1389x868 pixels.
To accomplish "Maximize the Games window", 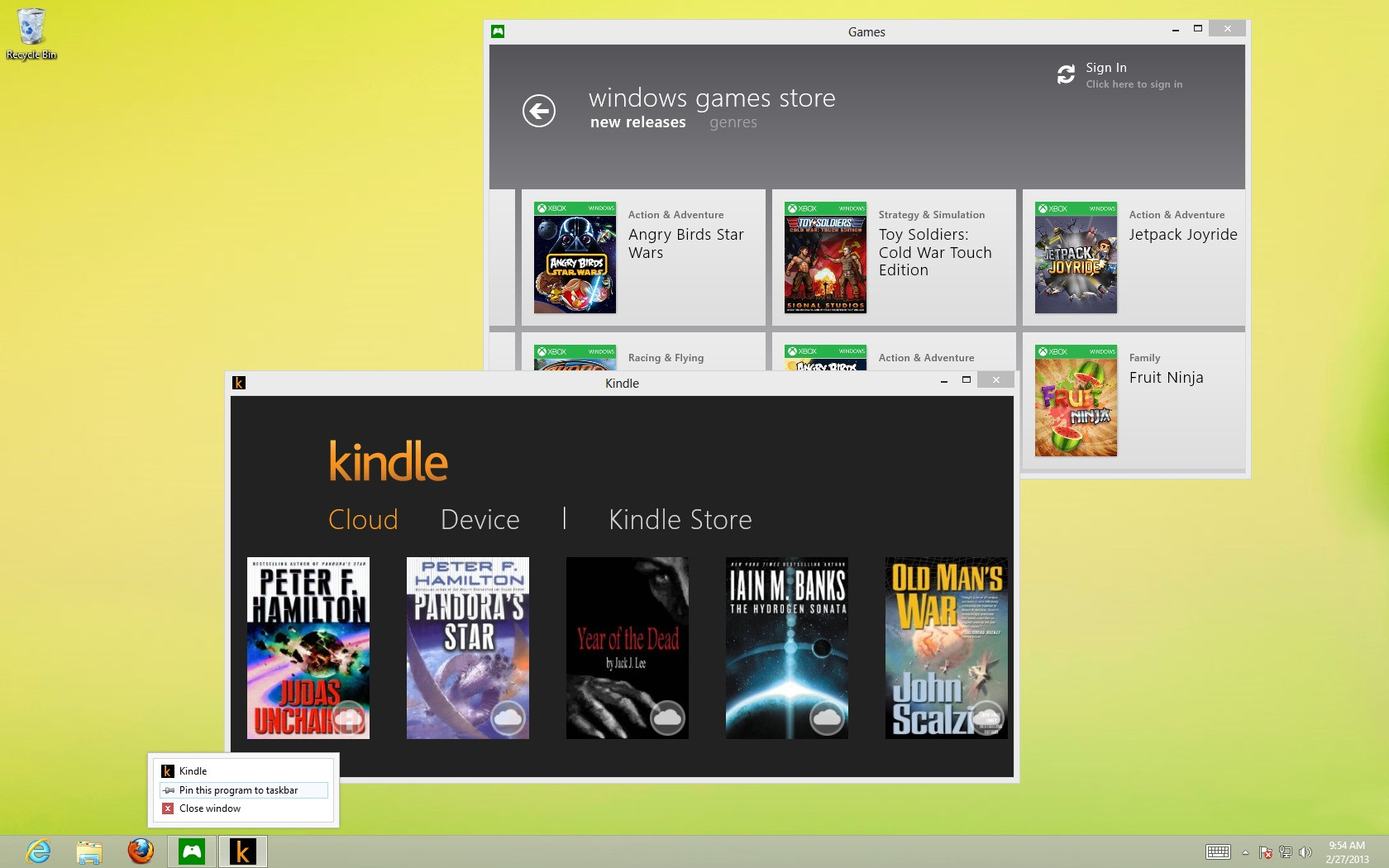I will point(1197,29).
